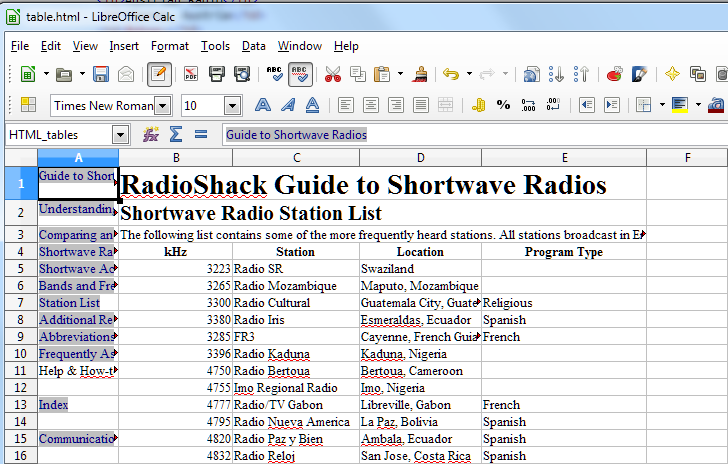Apply Justified alignment

pos(421,105)
